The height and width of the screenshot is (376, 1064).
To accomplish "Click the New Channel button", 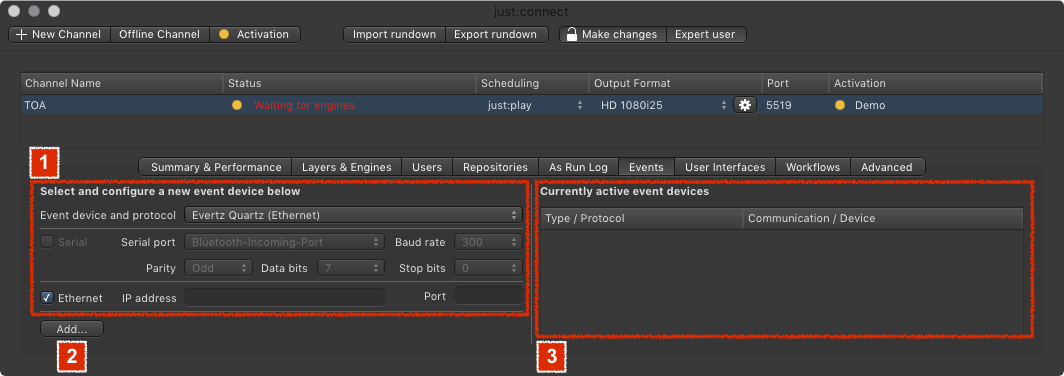I will point(60,34).
